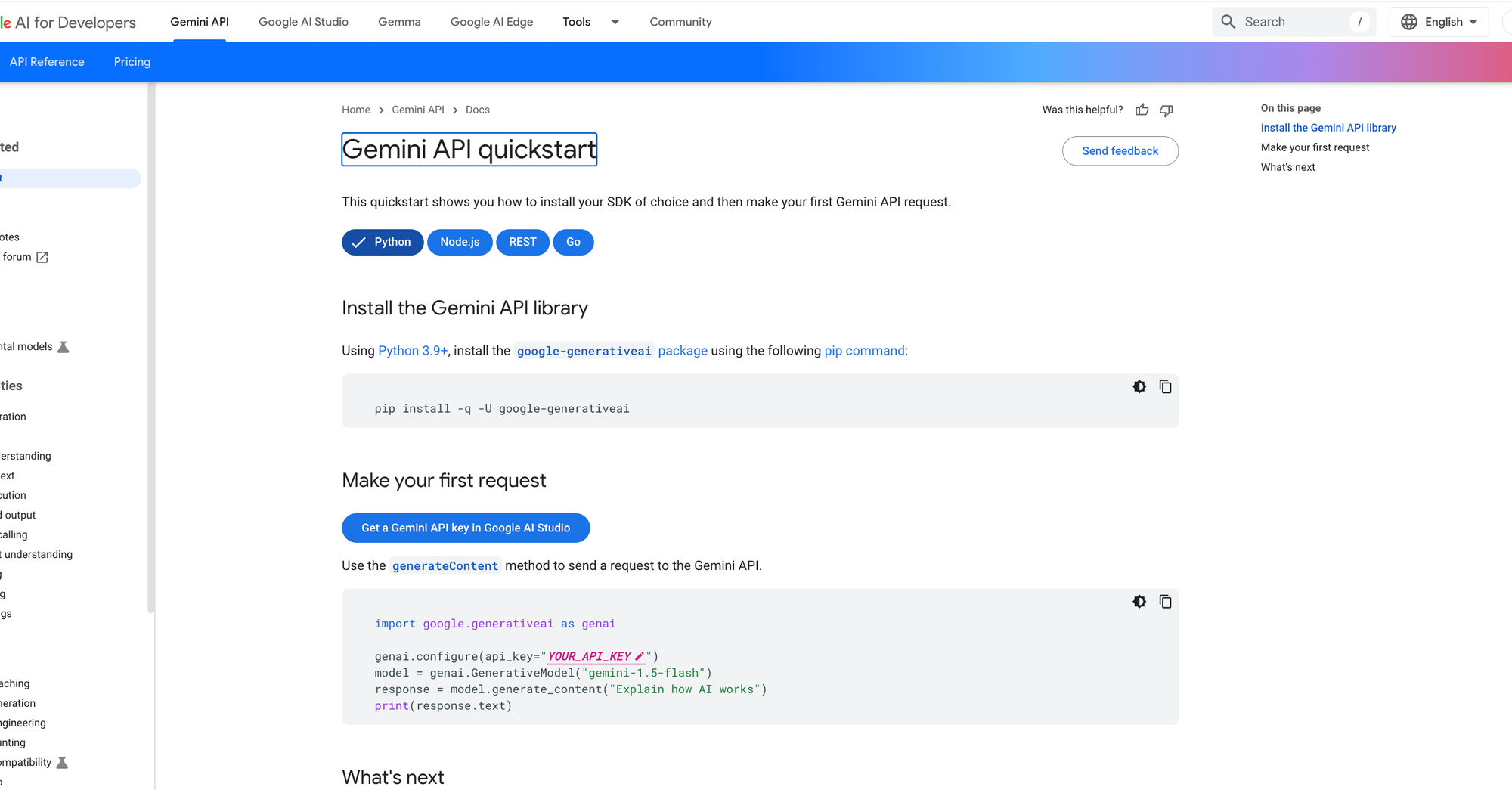Toggle dark theme on pip install code block

(x=1139, y=387)
